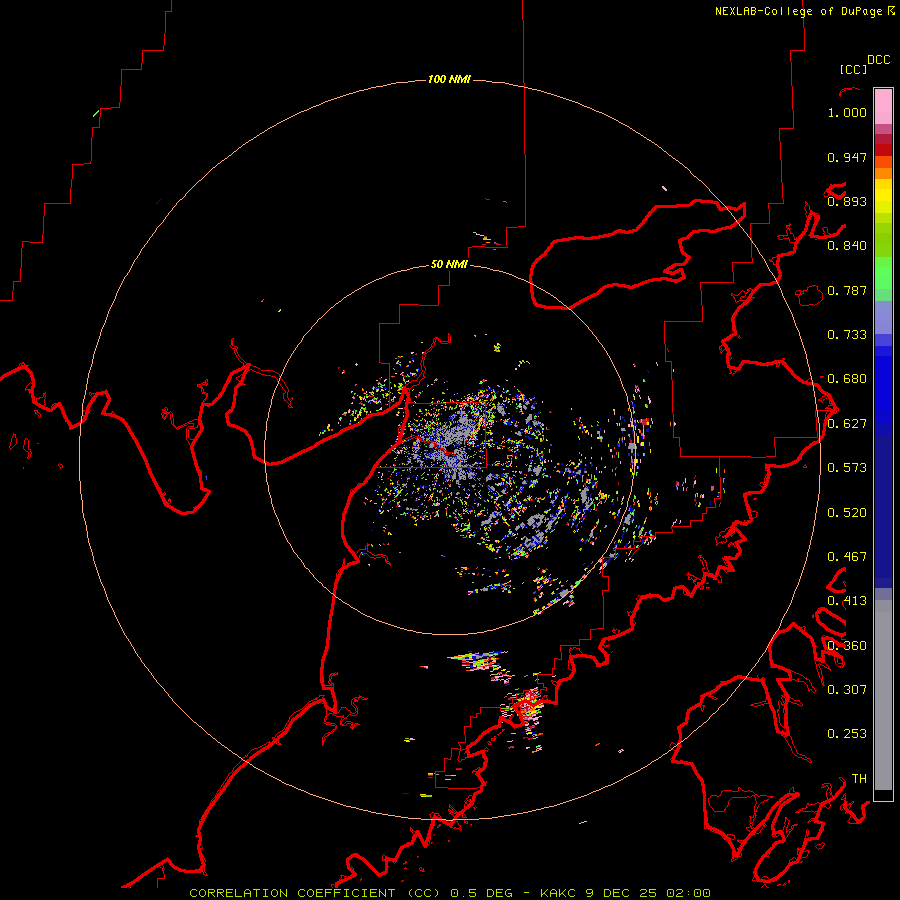
Task: Click the 0.307 scale value
Action: 847,690
